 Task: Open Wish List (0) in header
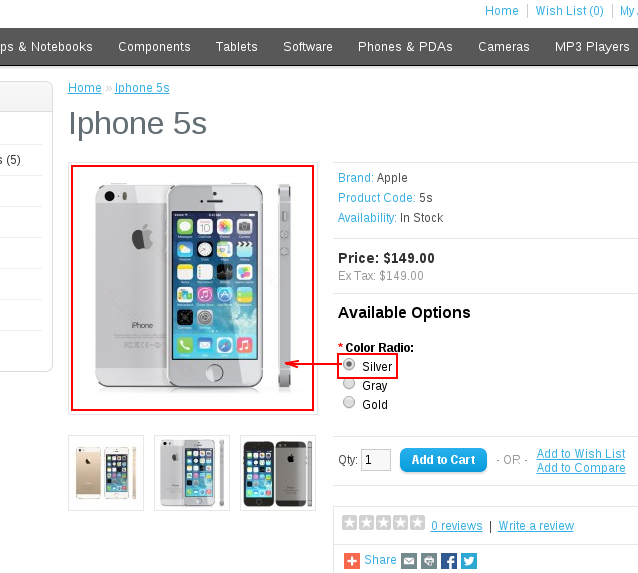569,11
